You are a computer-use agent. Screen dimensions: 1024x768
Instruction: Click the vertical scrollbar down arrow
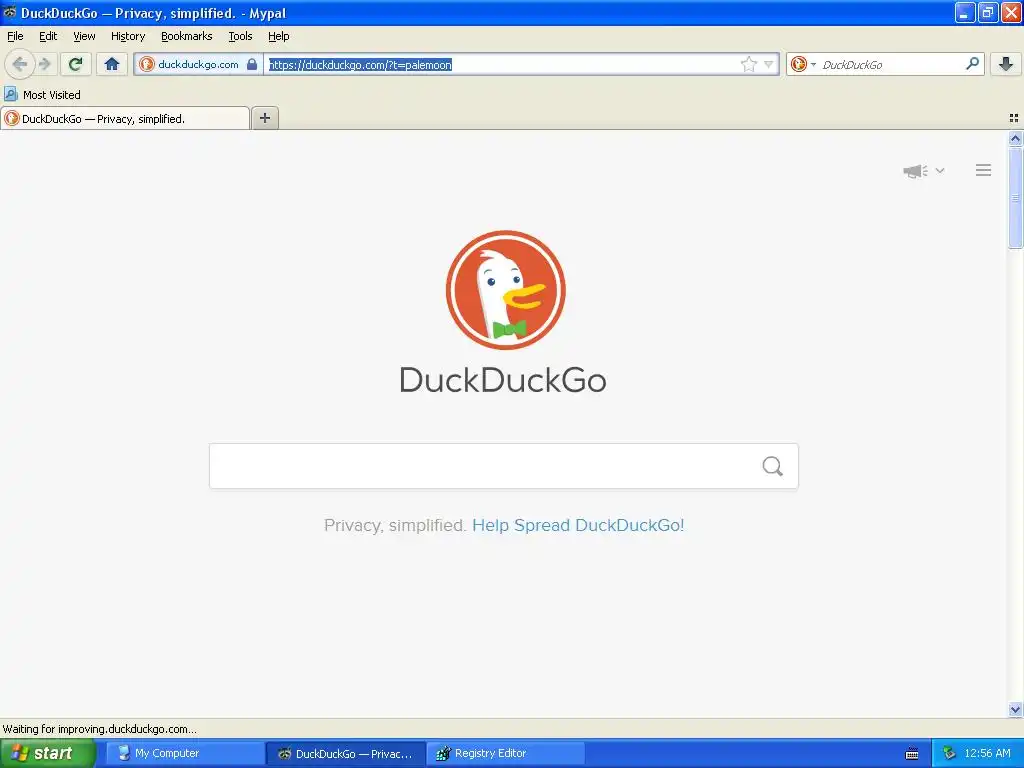click(x=1015, y=709)
